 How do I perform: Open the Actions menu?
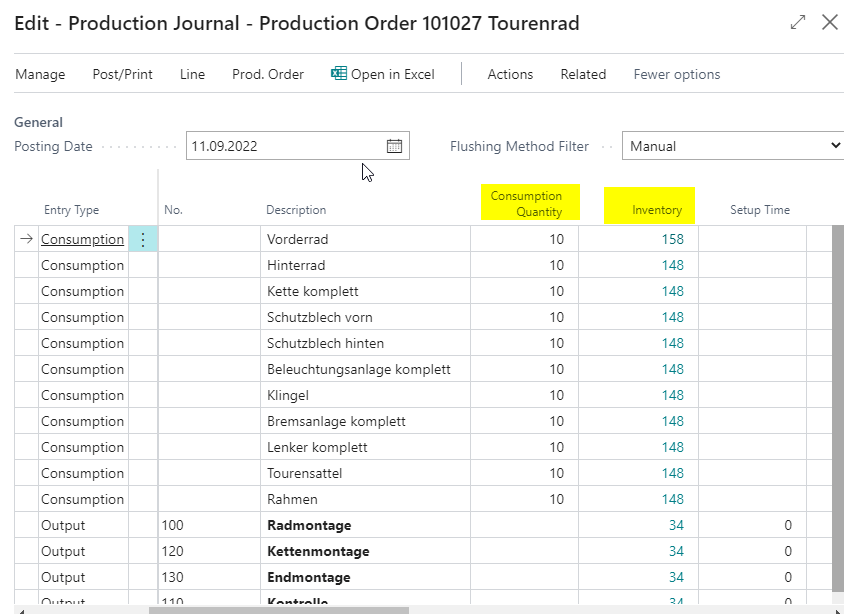pyautogui.click(x=510, y=74)
